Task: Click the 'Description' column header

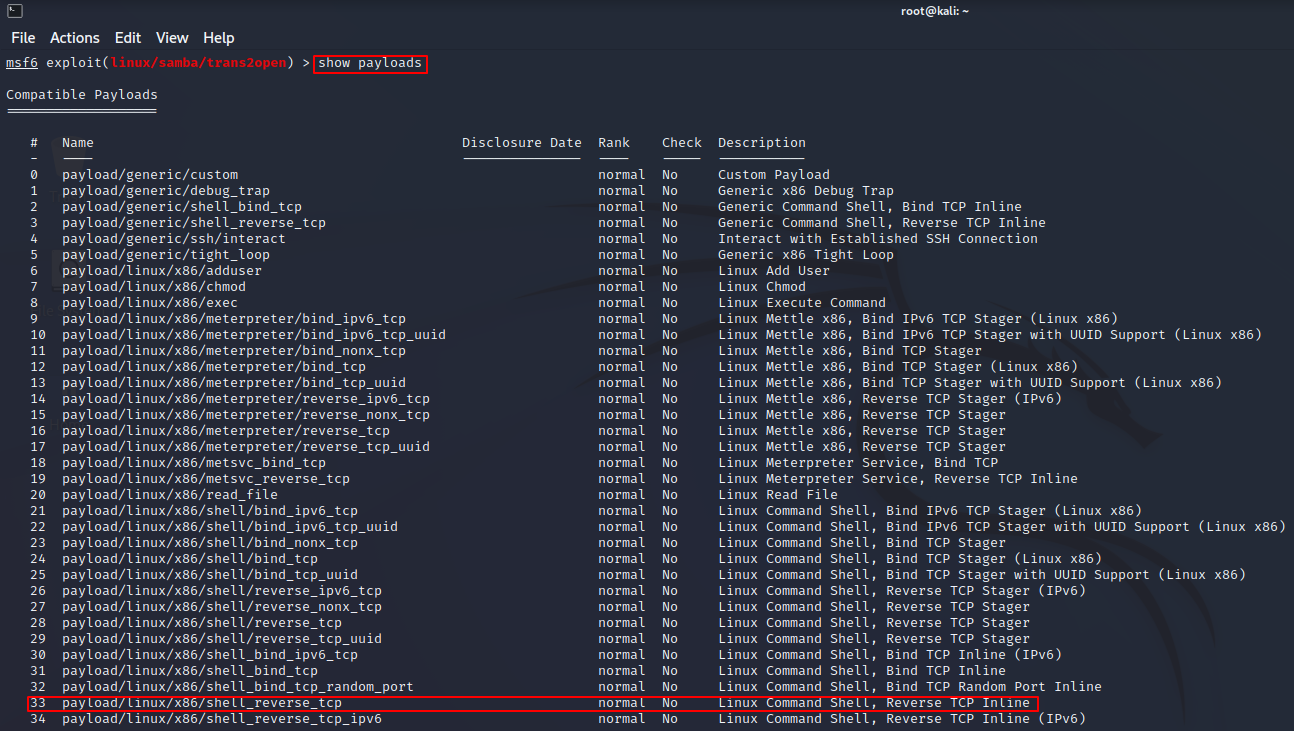Action: click(761, 143)
